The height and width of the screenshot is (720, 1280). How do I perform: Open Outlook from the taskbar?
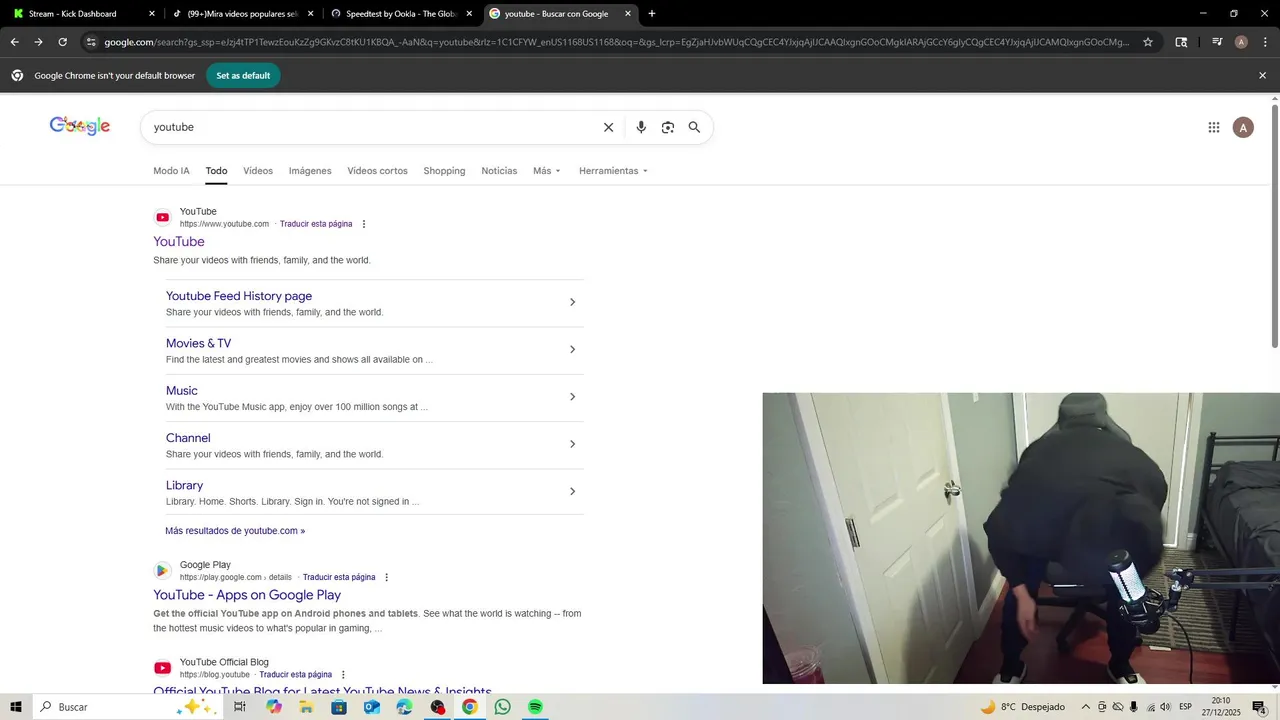pos(372,707)
